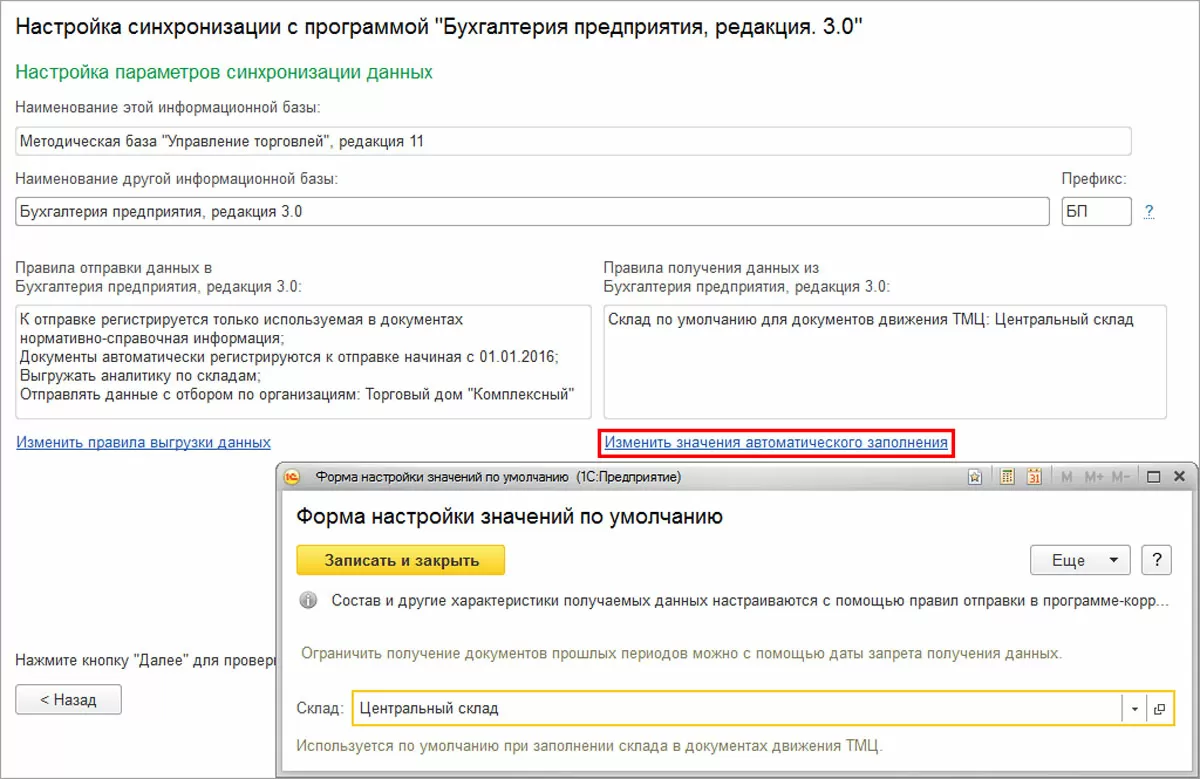This screenshot has width=1200, height=779.
Task: Click the Склад label in dialog
Action: coord(321,708)
